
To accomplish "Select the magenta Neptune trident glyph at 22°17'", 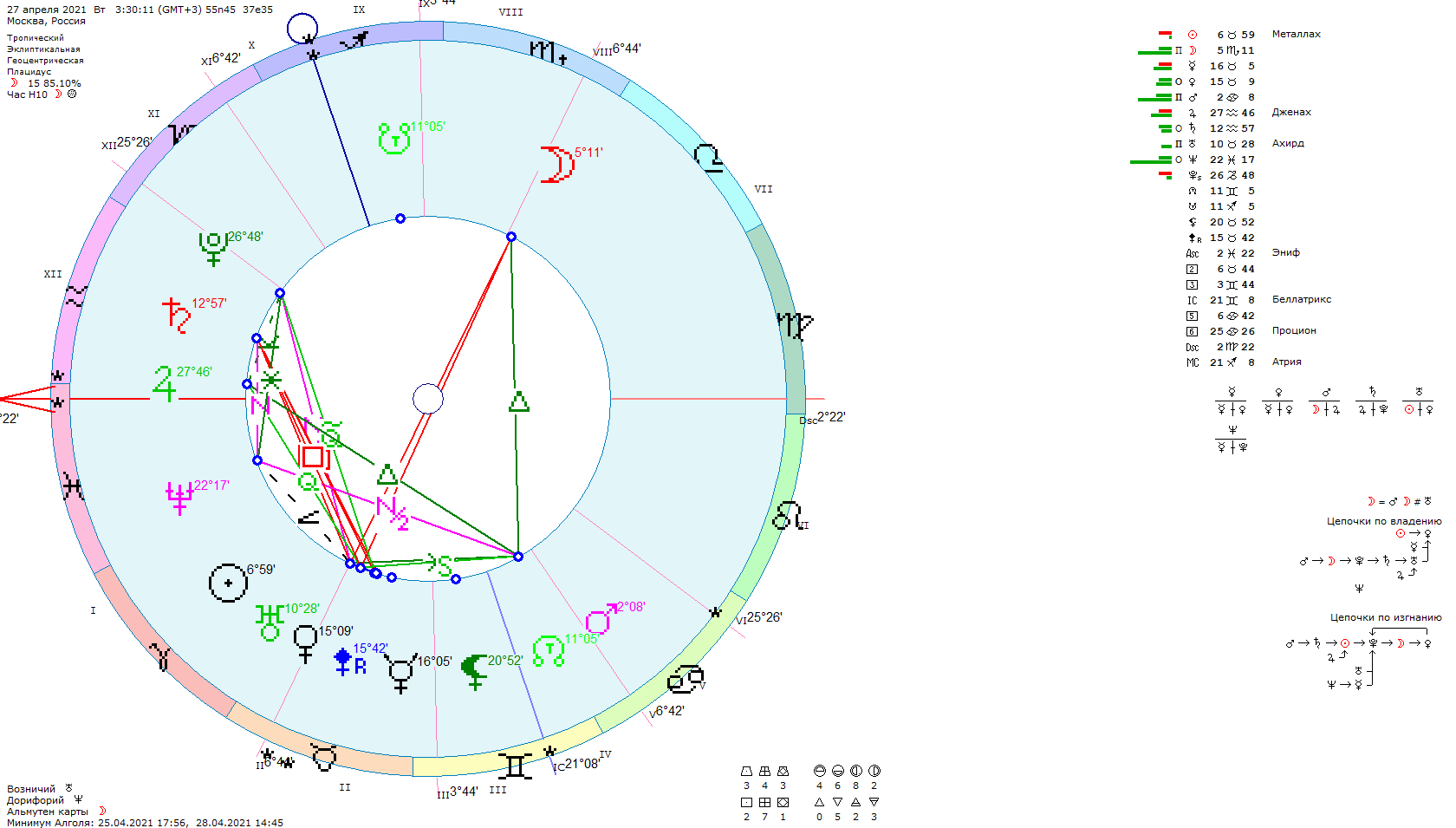I will tap(179, 498).
